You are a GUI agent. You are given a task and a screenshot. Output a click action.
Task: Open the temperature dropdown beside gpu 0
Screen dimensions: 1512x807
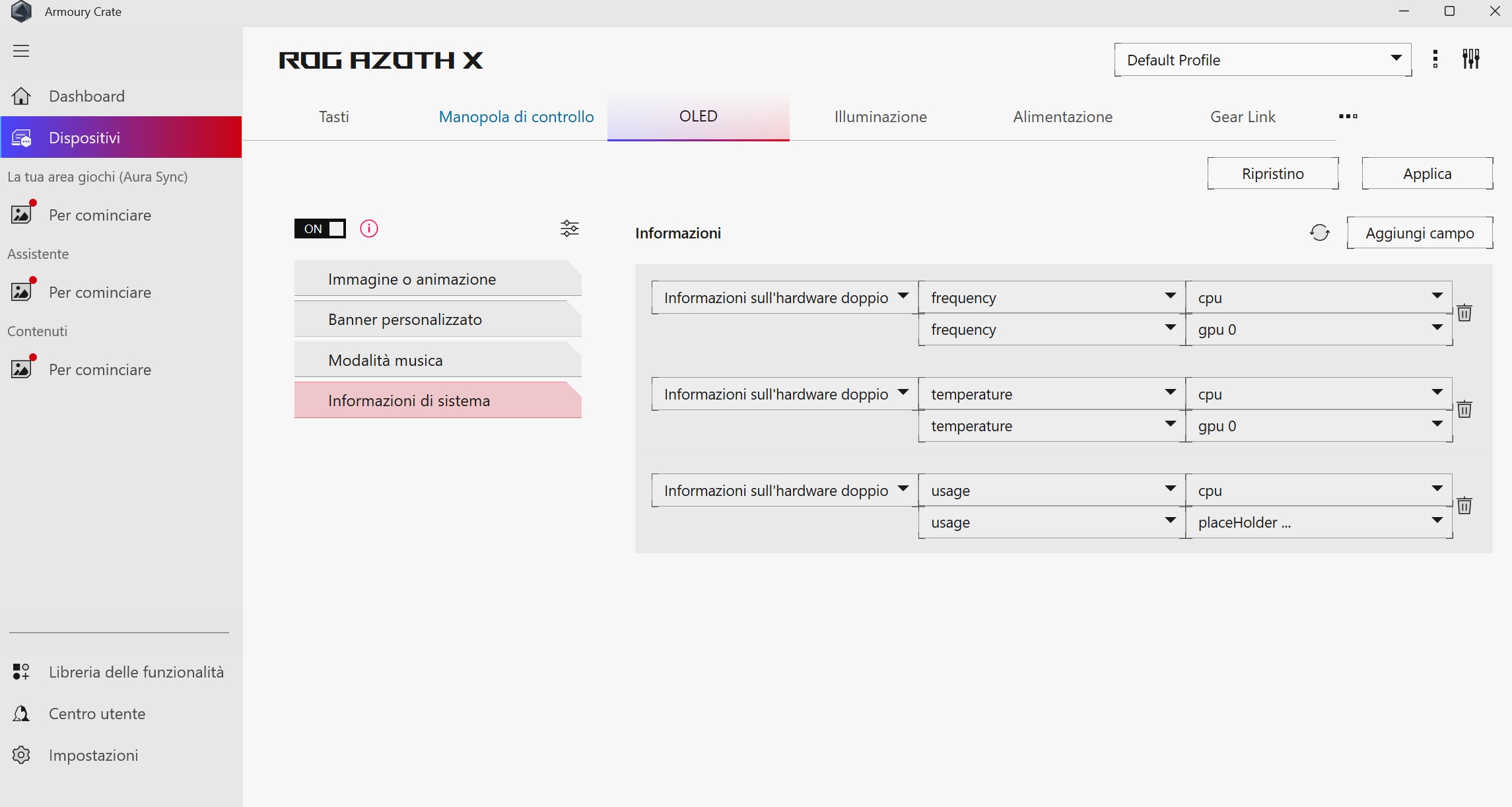point(1052,425)
